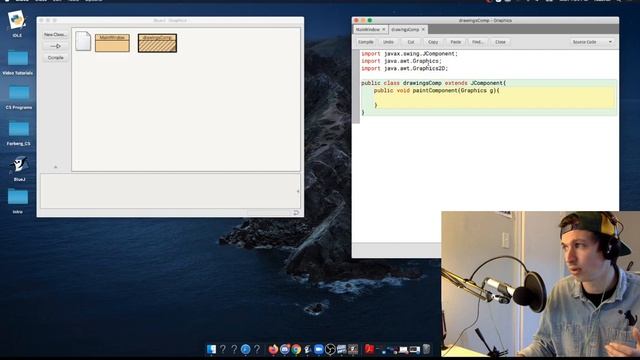
Task: Click the import javax.swing.JComponent line
Action: coord(409,54)
